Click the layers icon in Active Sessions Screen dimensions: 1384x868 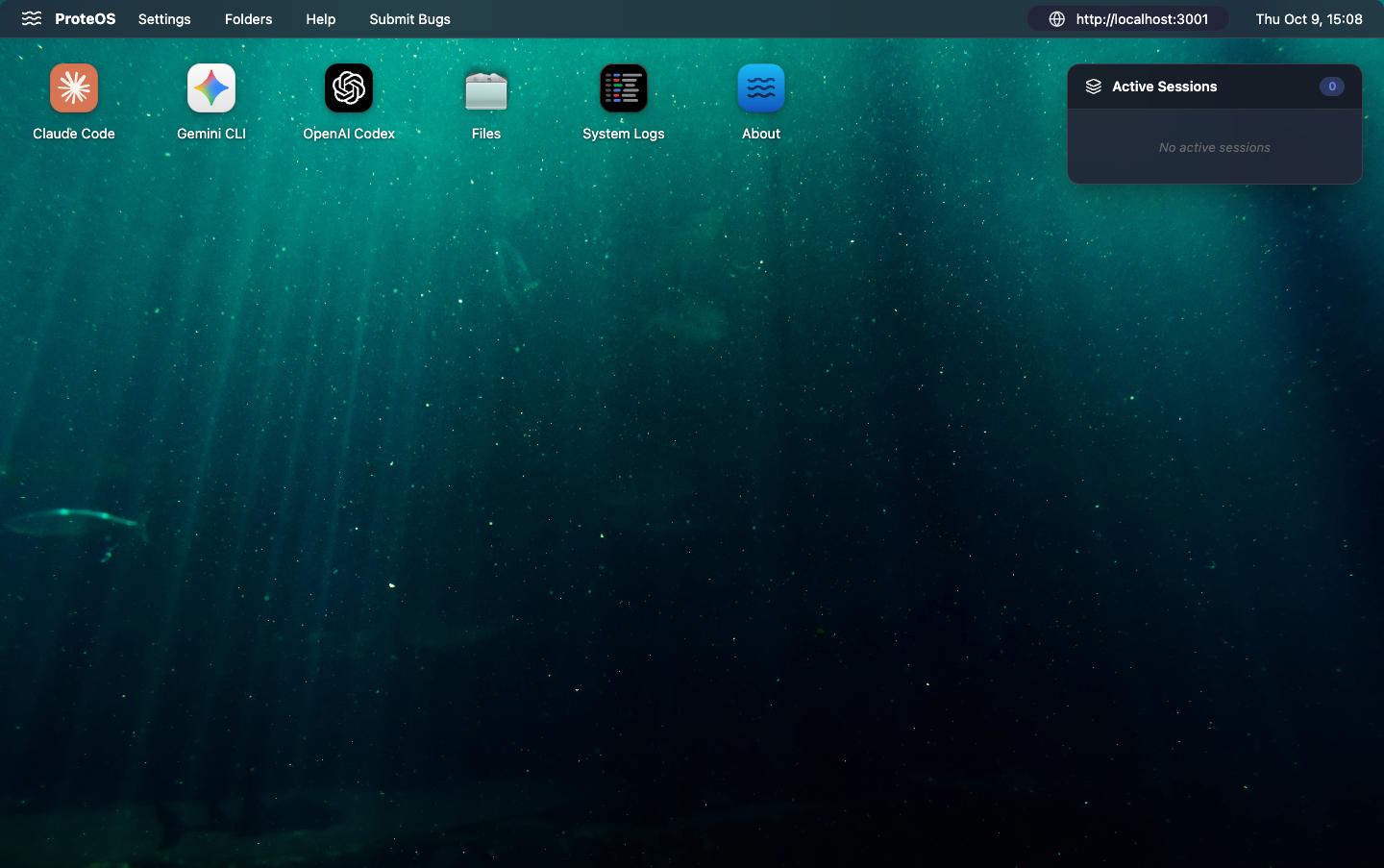pos(1094,87)
